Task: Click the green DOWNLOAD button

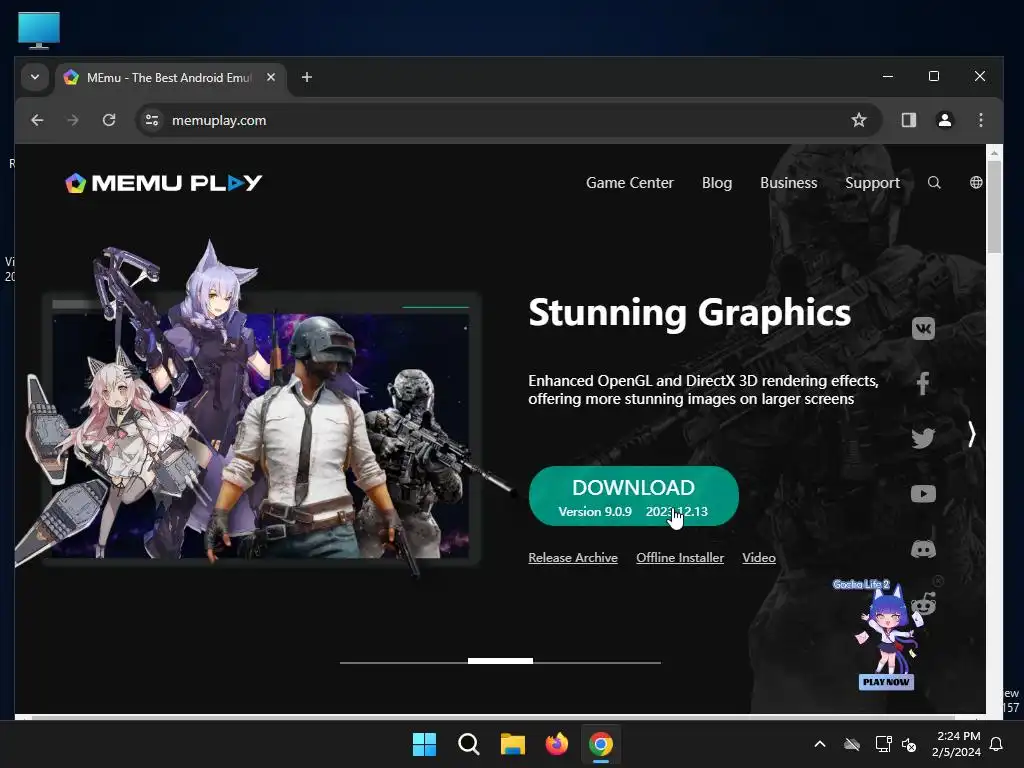Action: (x=633, y=496)
